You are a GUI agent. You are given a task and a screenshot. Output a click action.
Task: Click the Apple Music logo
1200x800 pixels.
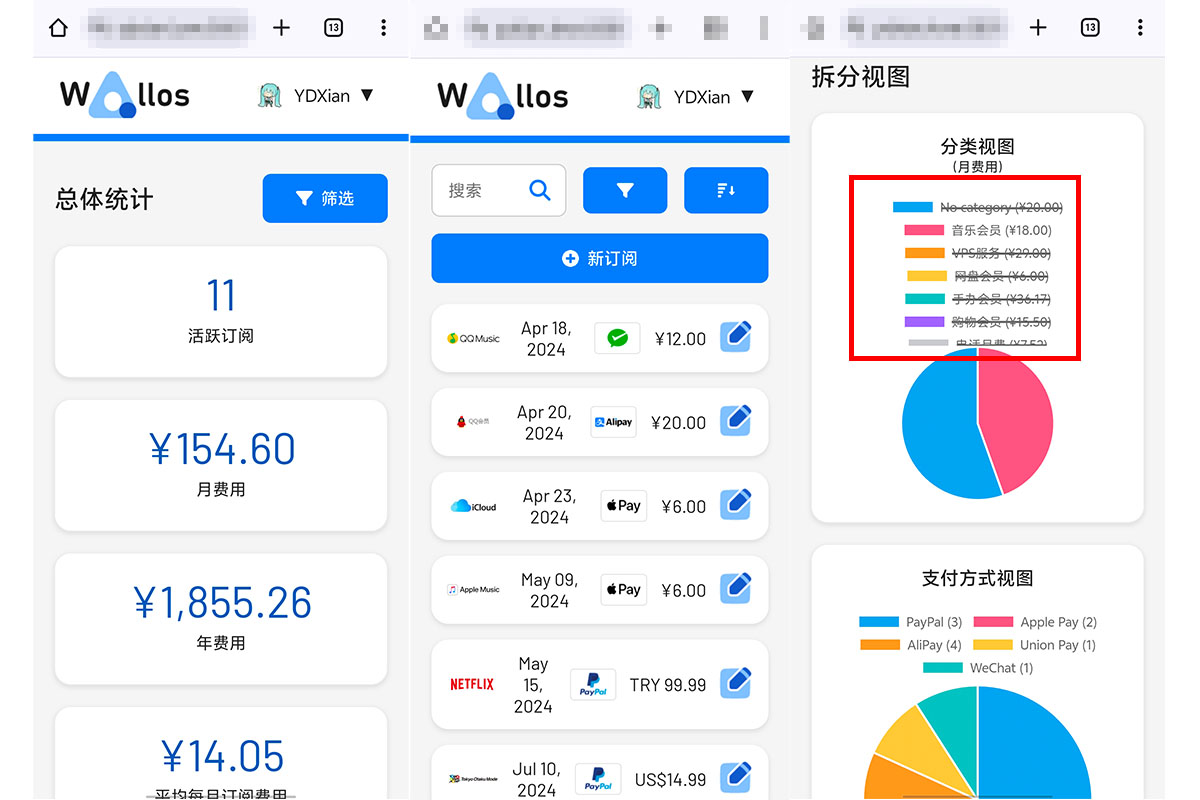[473, 590]
